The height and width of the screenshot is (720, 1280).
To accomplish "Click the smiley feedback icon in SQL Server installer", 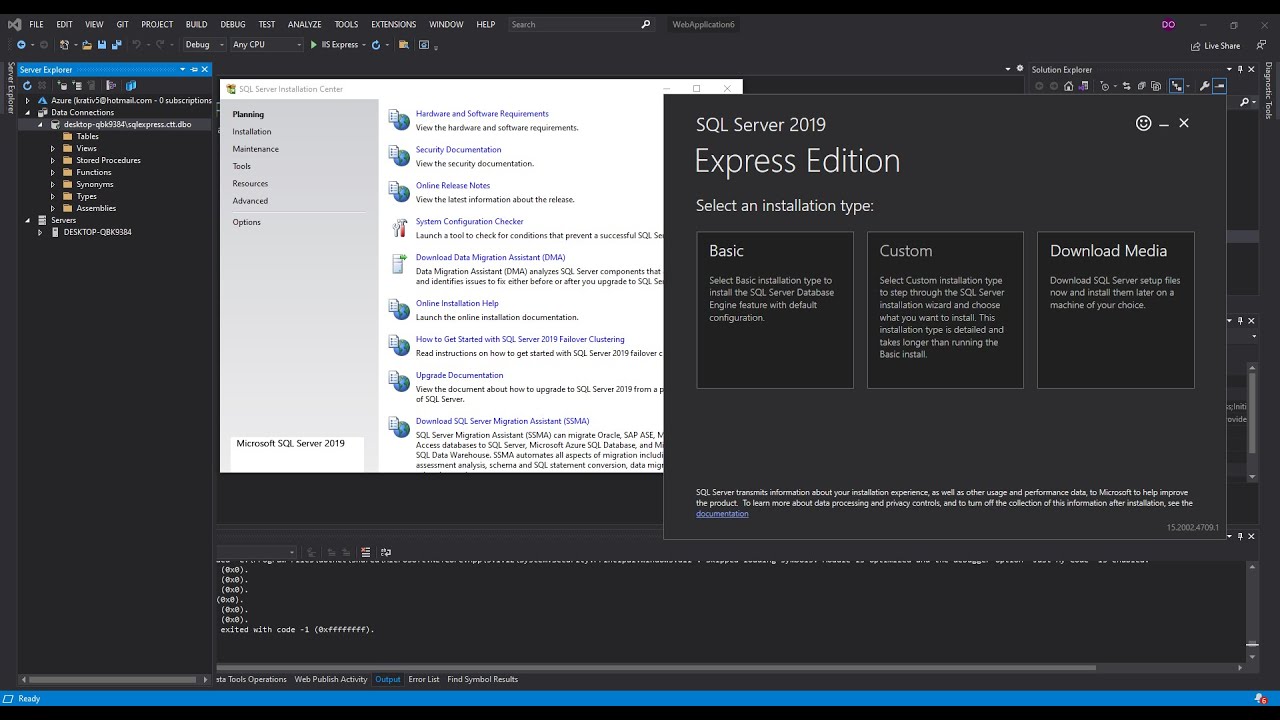I will click(1144, 123).
